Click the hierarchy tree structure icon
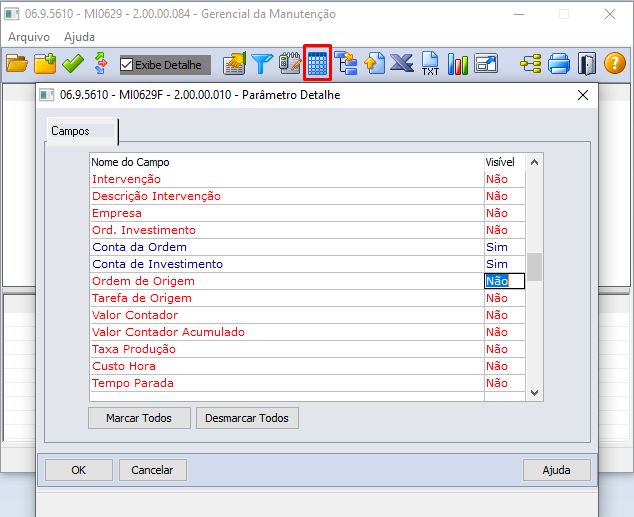This screenshot has height=517, width=634. (346, 63)
